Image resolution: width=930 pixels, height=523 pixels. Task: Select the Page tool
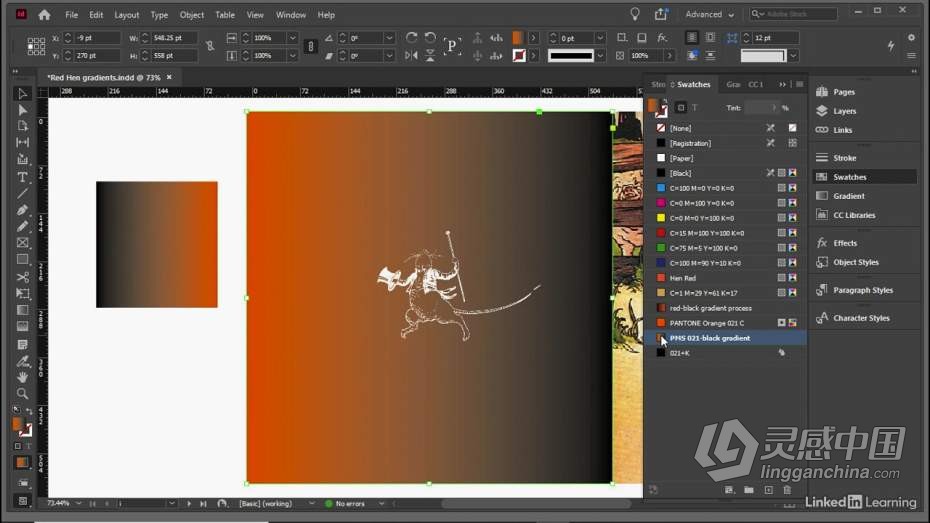tap(22, 126)
